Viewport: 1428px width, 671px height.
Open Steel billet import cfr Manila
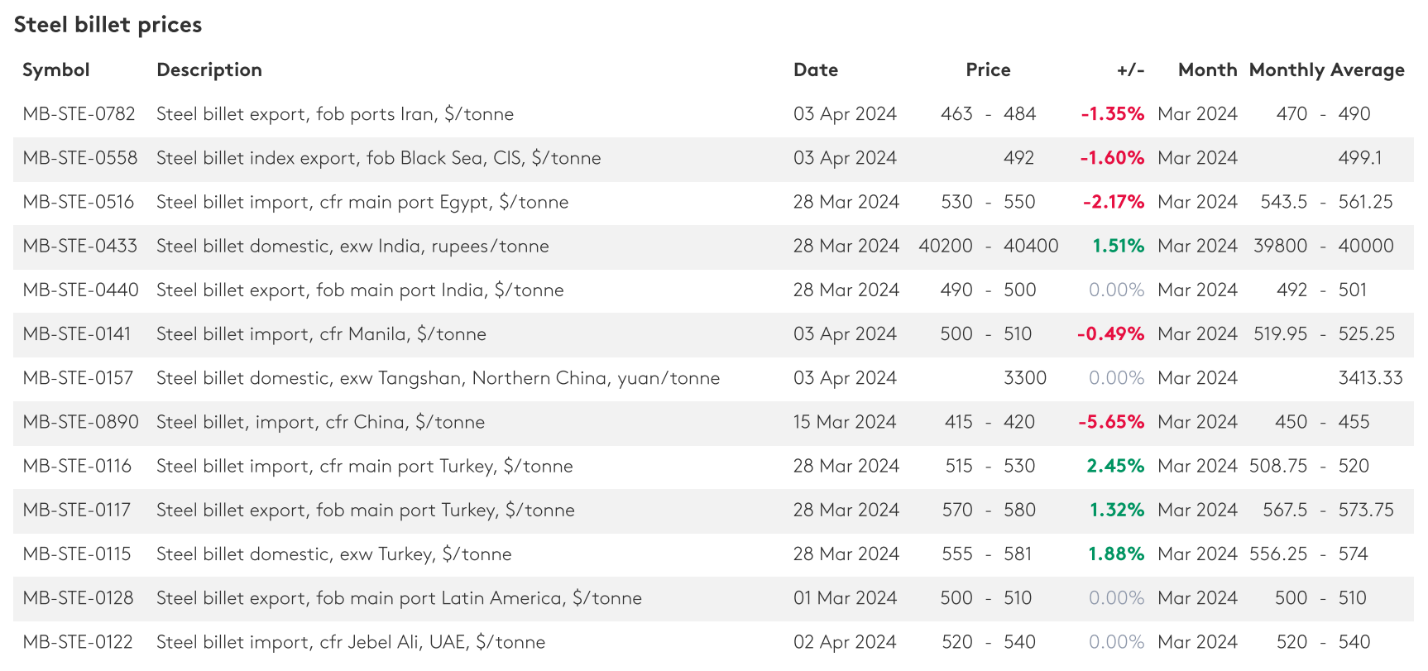click(x=321, y=334)
